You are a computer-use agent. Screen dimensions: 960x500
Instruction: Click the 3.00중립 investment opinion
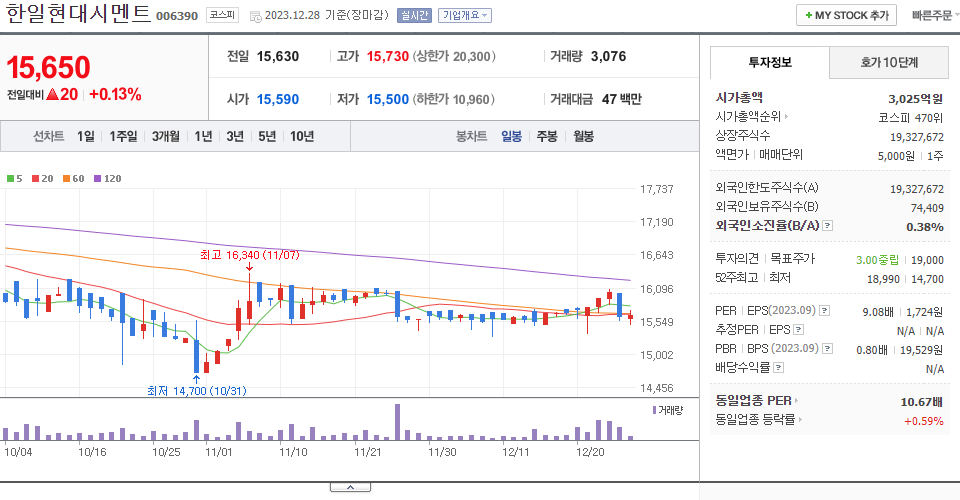(877, 260)
